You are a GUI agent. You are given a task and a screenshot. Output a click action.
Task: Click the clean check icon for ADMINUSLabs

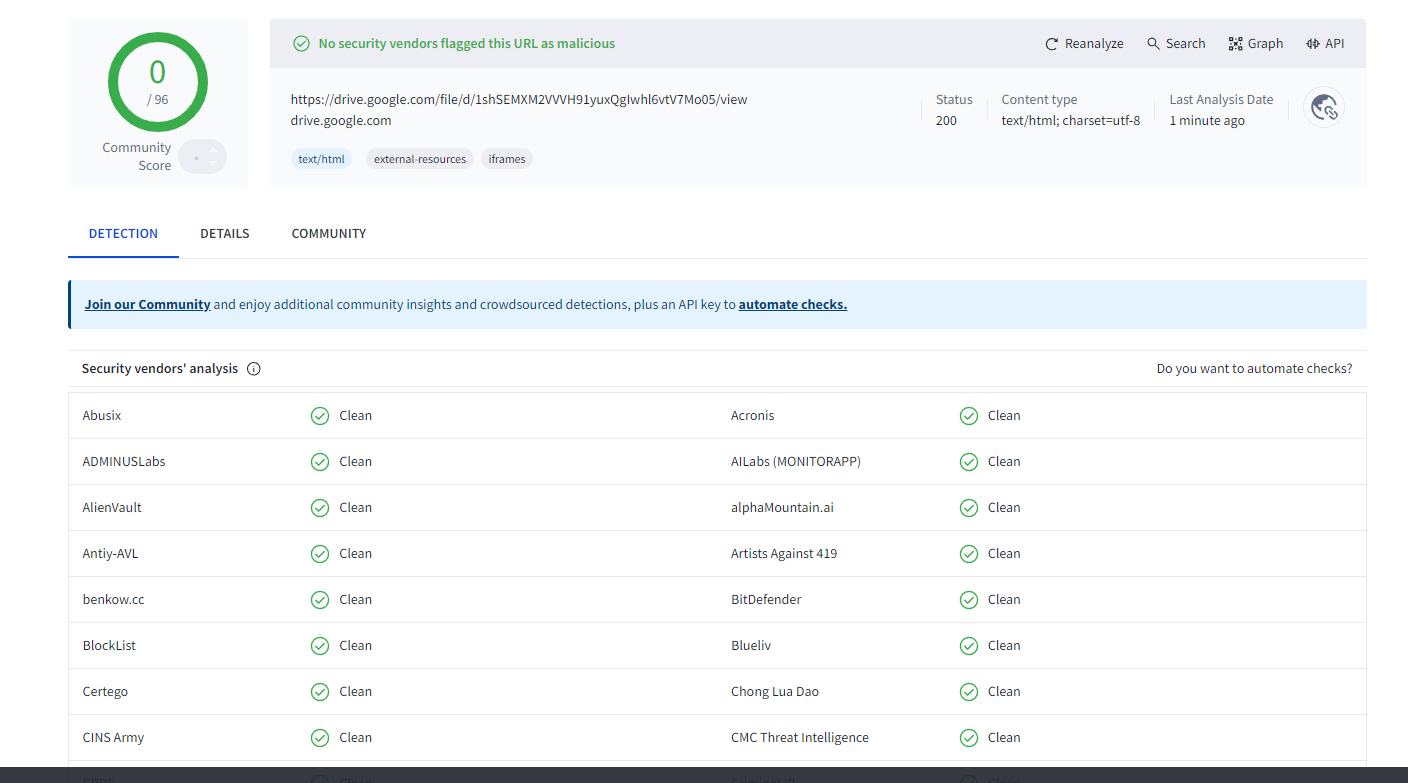pyautogui.click(x=320, y=462)
